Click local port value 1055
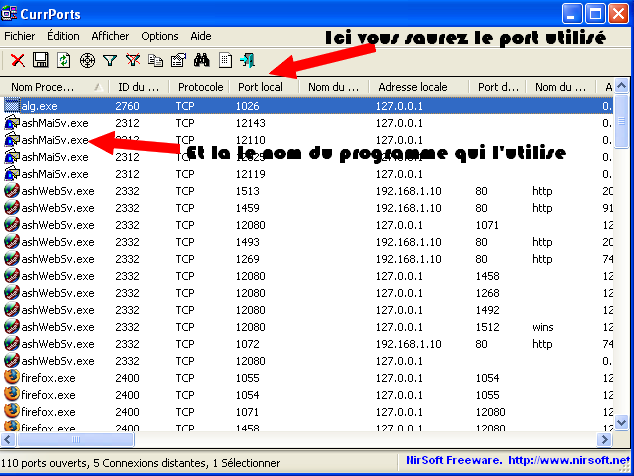Viewport: 634px width, 476px height. 247,378
